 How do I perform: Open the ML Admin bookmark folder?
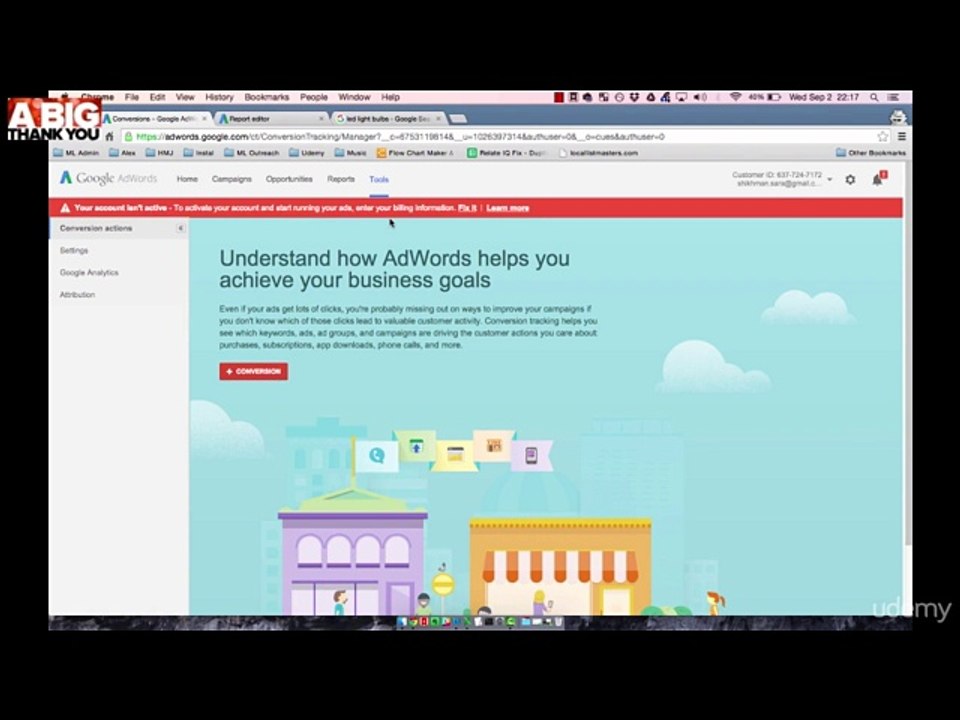[x=76, y=153]
